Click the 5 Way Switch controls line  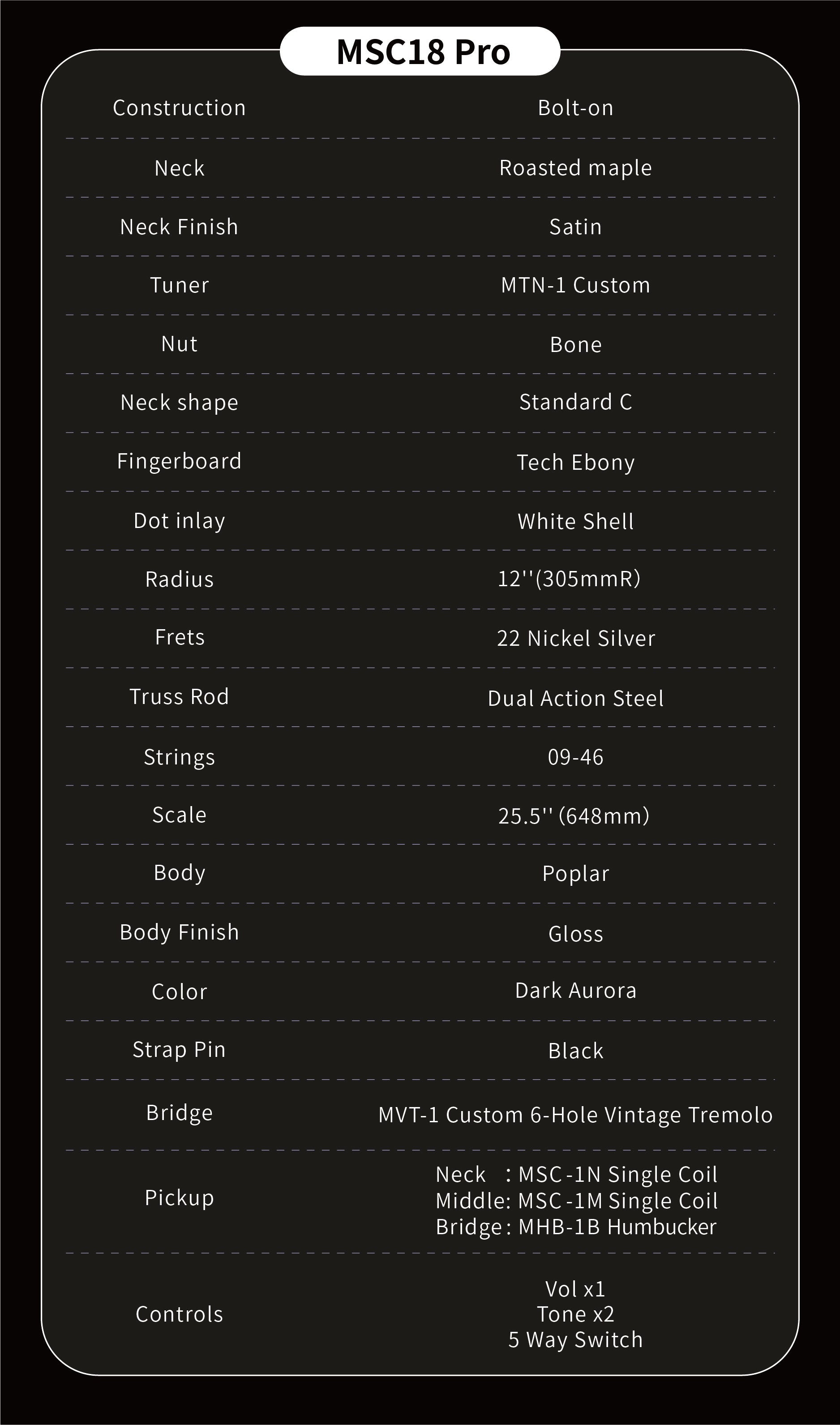[575, 1339]
